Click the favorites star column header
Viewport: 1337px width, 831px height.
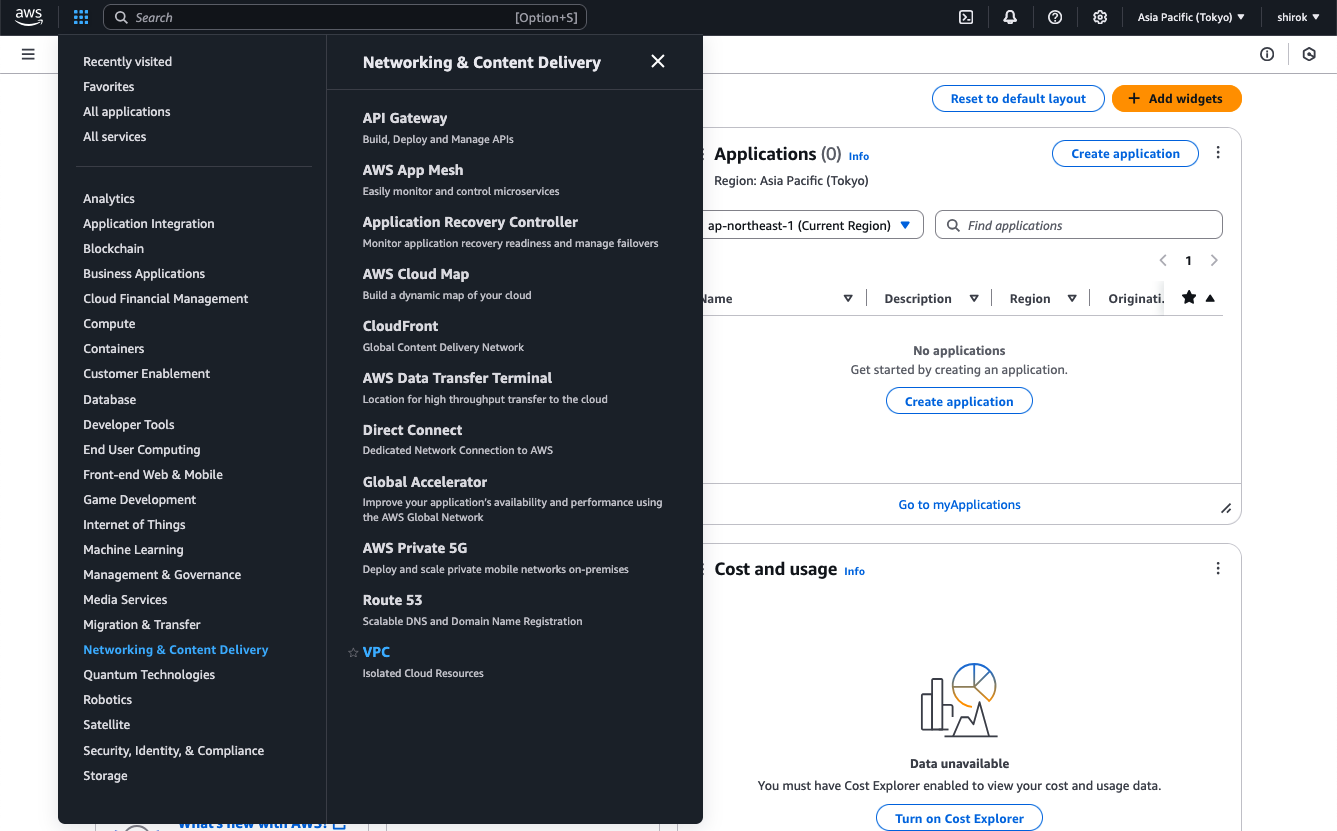pyautogui.click(x=1189, y=298)
